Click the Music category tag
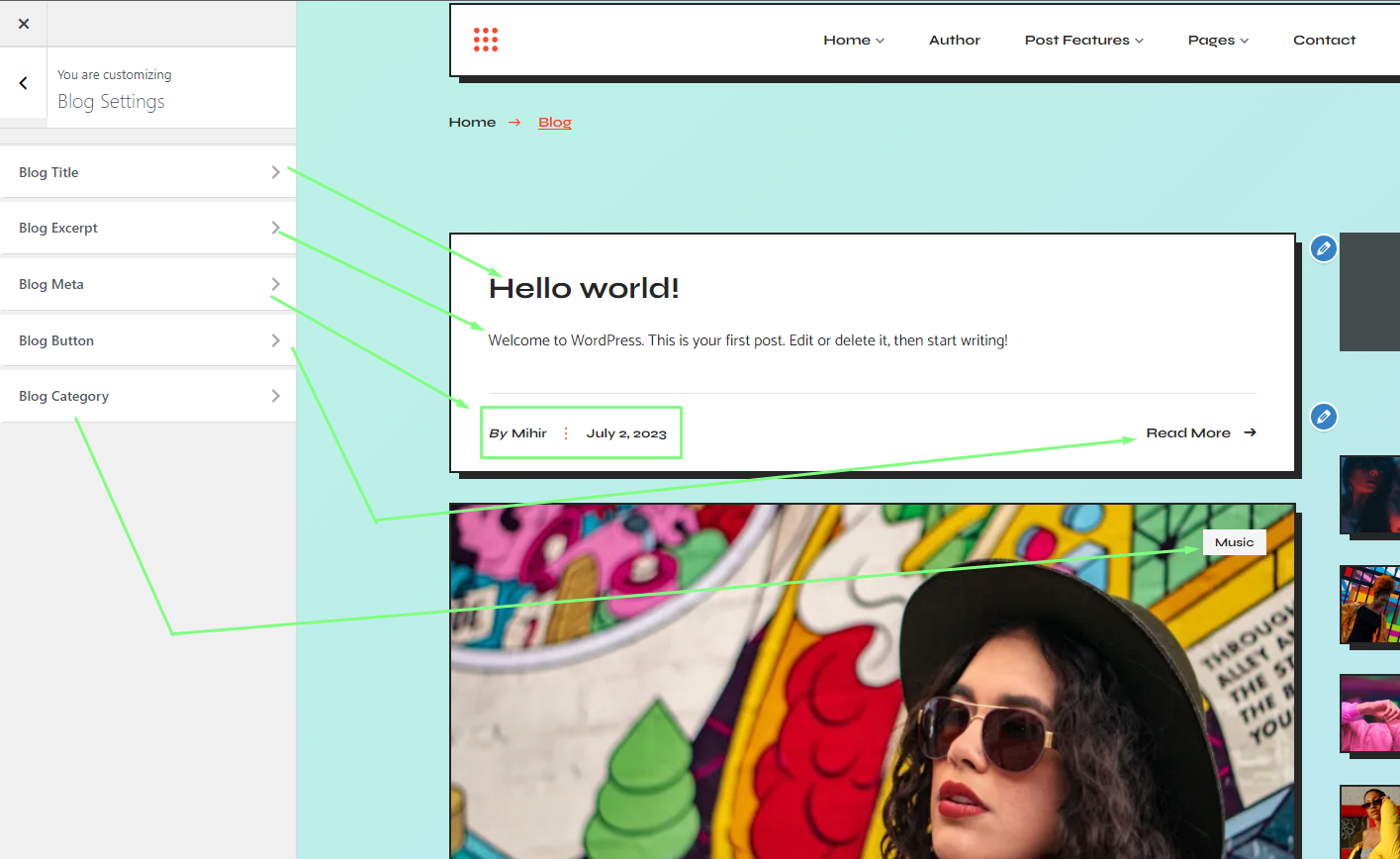Image resolution: width=1400 pixels, height=859 pixels. pyautogui.click(x=1234, y=542)
